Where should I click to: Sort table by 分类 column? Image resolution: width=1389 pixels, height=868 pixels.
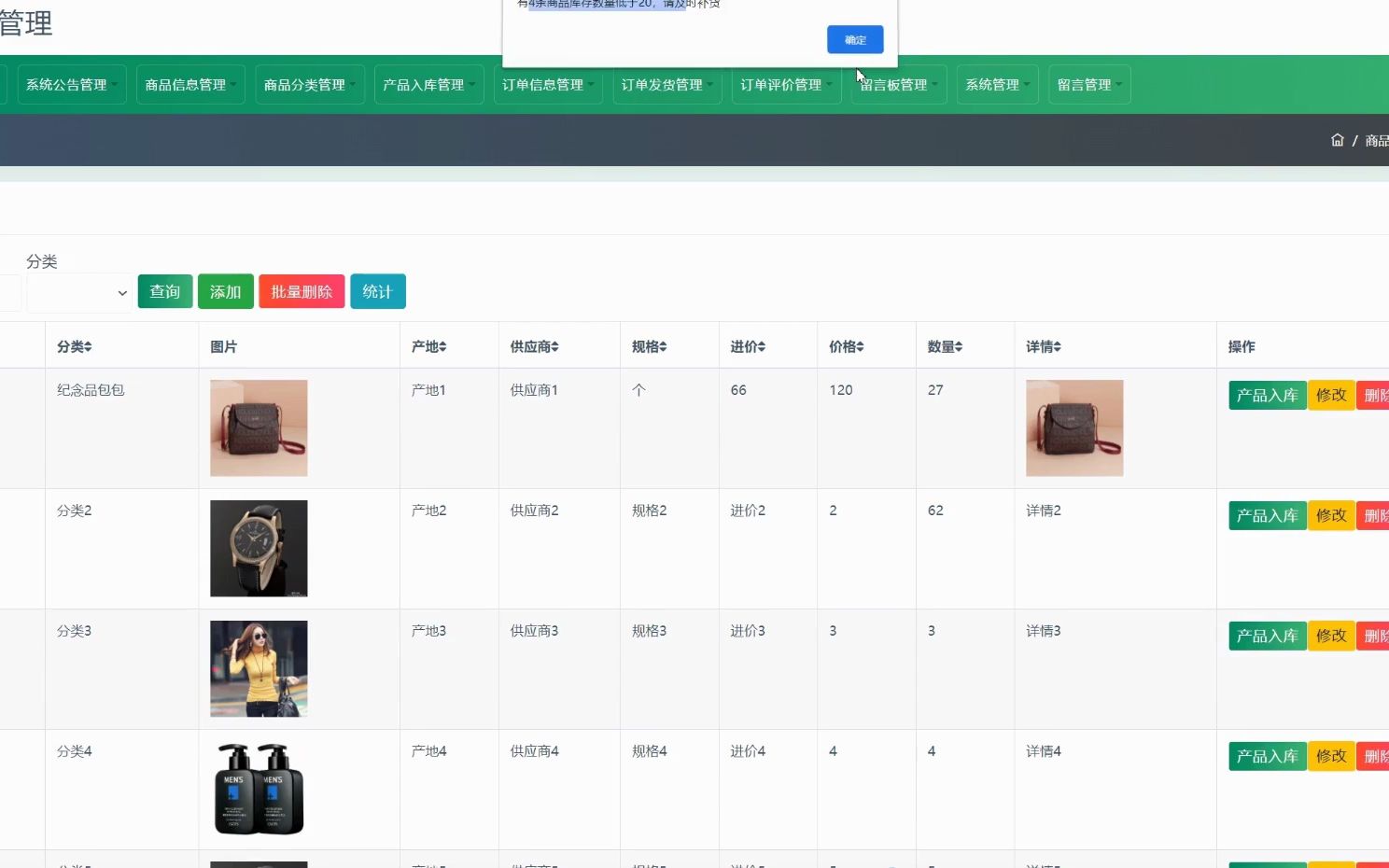tap(75, 346)
